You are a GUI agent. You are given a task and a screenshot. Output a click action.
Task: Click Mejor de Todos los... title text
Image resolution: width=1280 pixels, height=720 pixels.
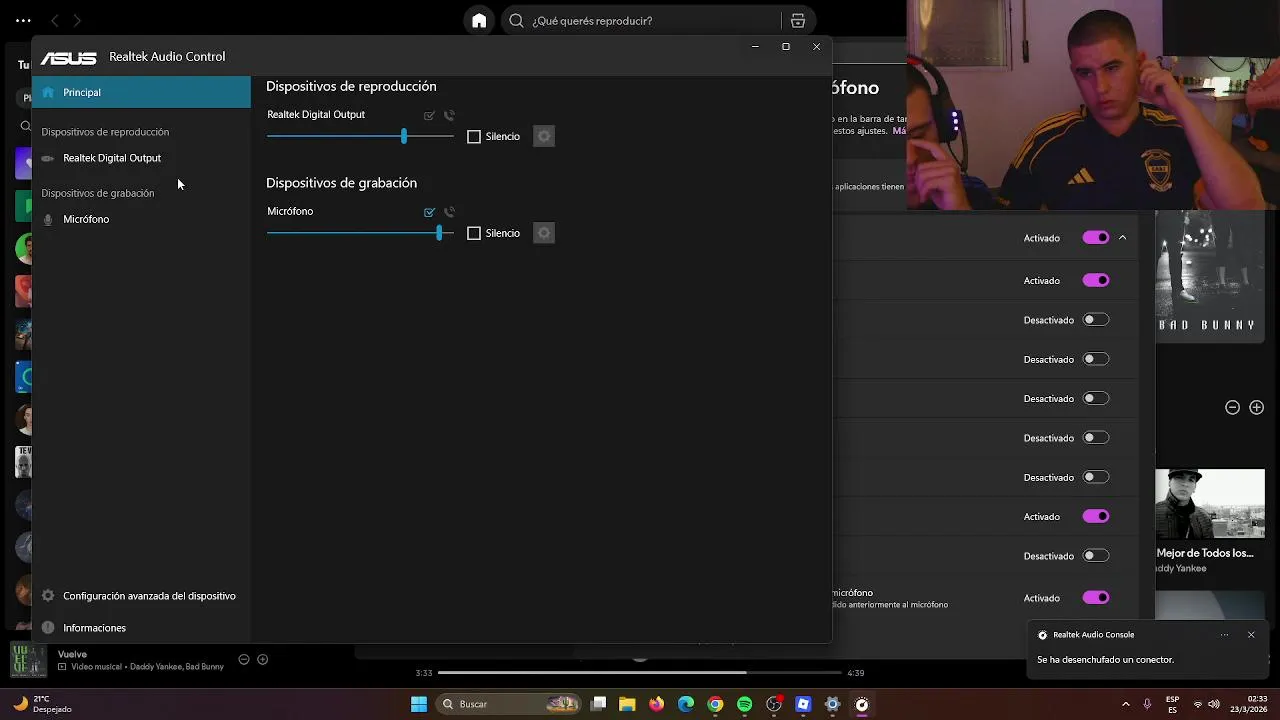pyautogui.click(x=1205, y=553)
